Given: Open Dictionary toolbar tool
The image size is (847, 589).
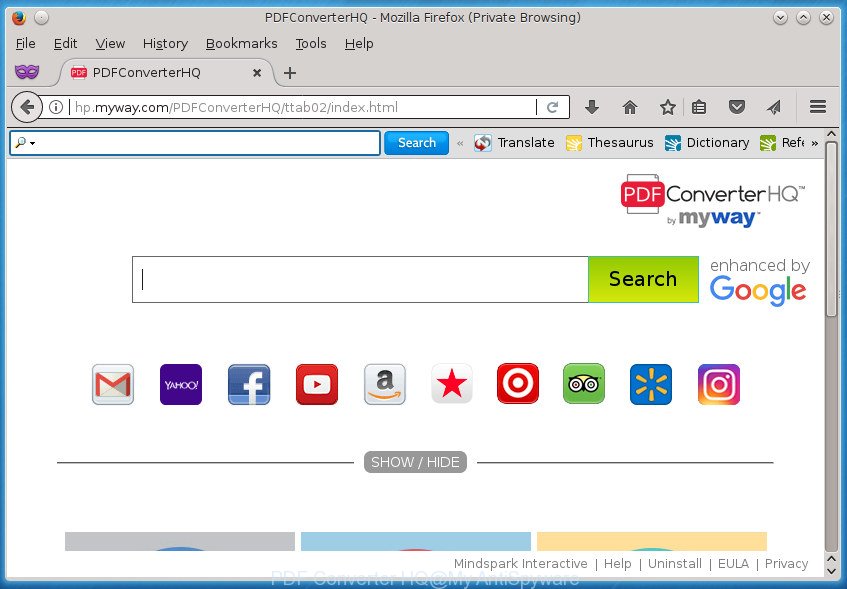Looking at the screenshot, I should (x=707, y=143).
